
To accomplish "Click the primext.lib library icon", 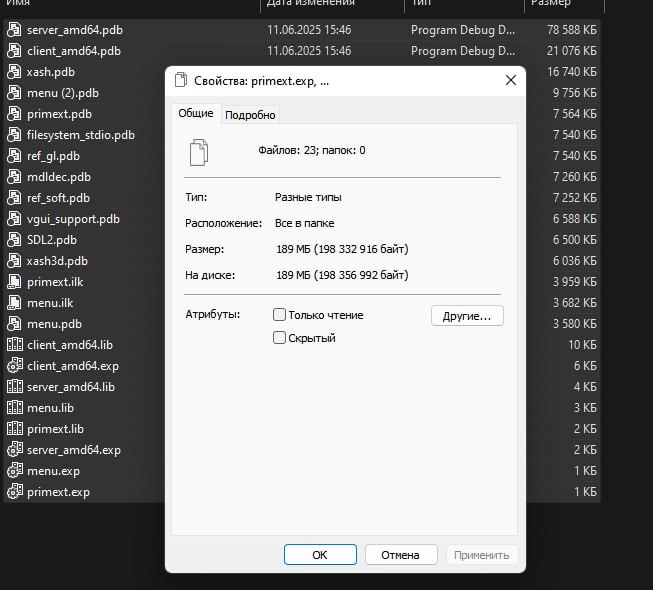I will coord(14,429).
